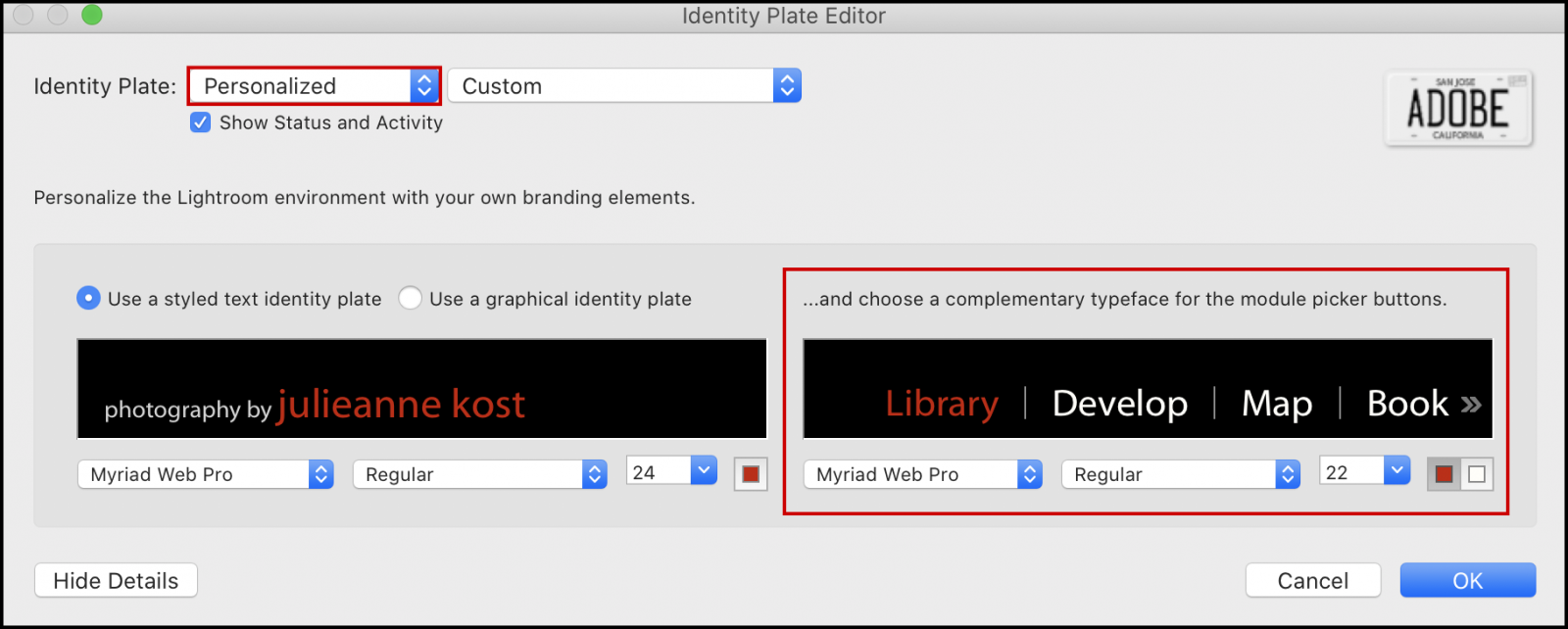Open module picker font Myriad Web Pro dropdown
The height and width of the screenshot is (629, 1568).
[923, 474]
